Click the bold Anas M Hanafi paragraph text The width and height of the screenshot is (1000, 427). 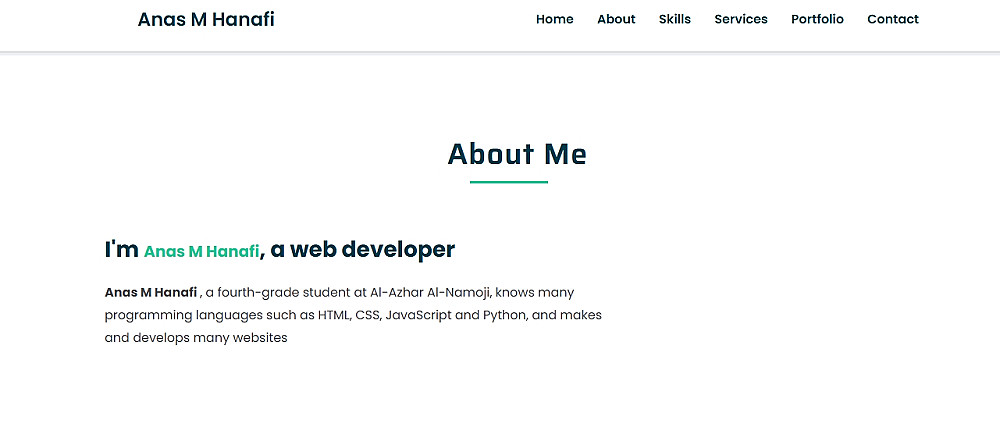[151, 293]
